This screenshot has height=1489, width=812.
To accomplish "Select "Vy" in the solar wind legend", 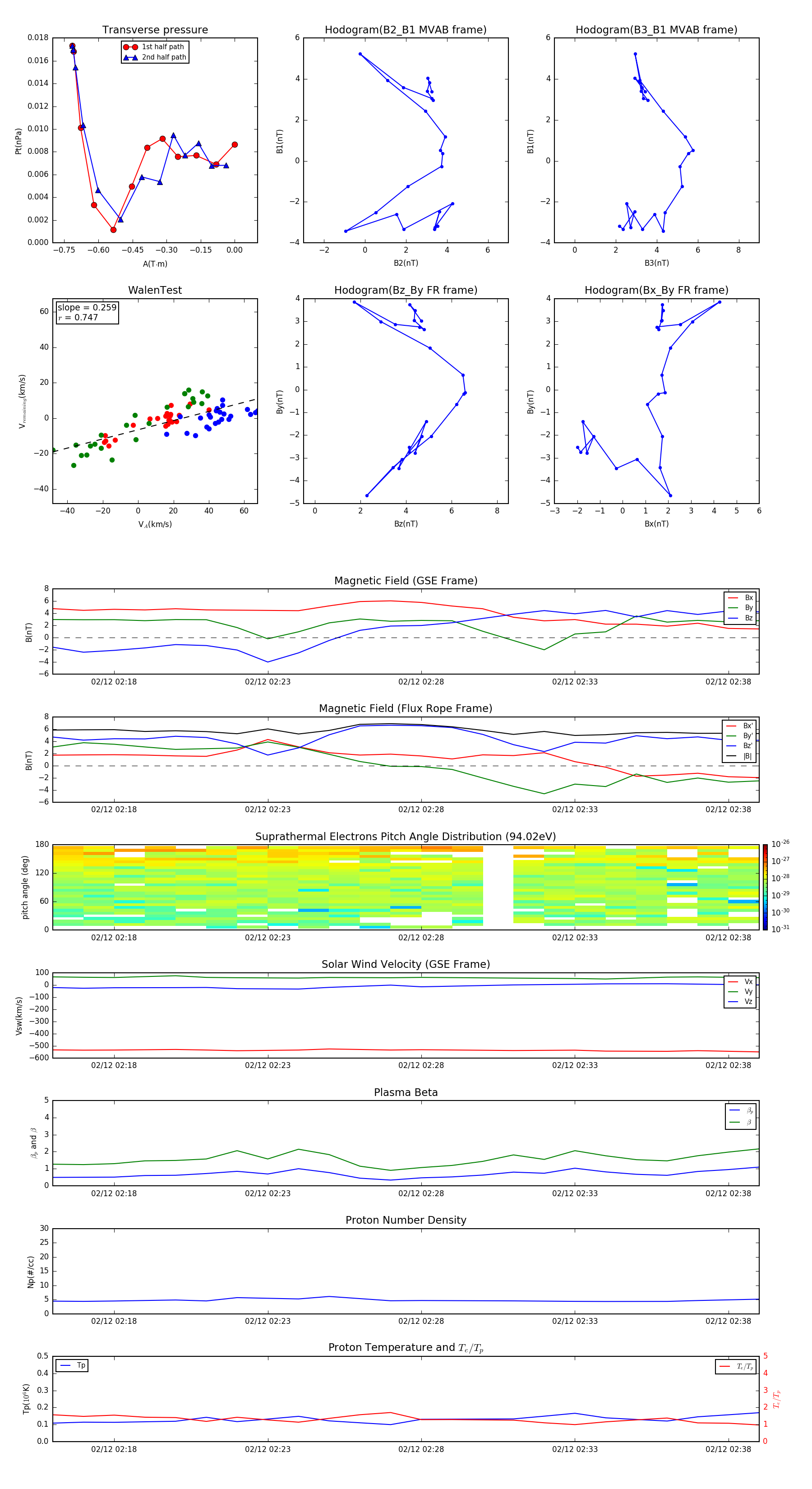I will [x=741, y=991].
